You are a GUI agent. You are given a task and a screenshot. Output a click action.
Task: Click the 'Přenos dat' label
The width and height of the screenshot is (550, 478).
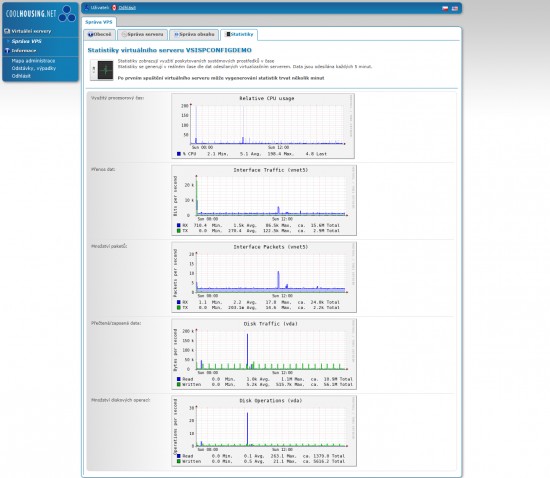pyautogui.click(x=103, y=169)
